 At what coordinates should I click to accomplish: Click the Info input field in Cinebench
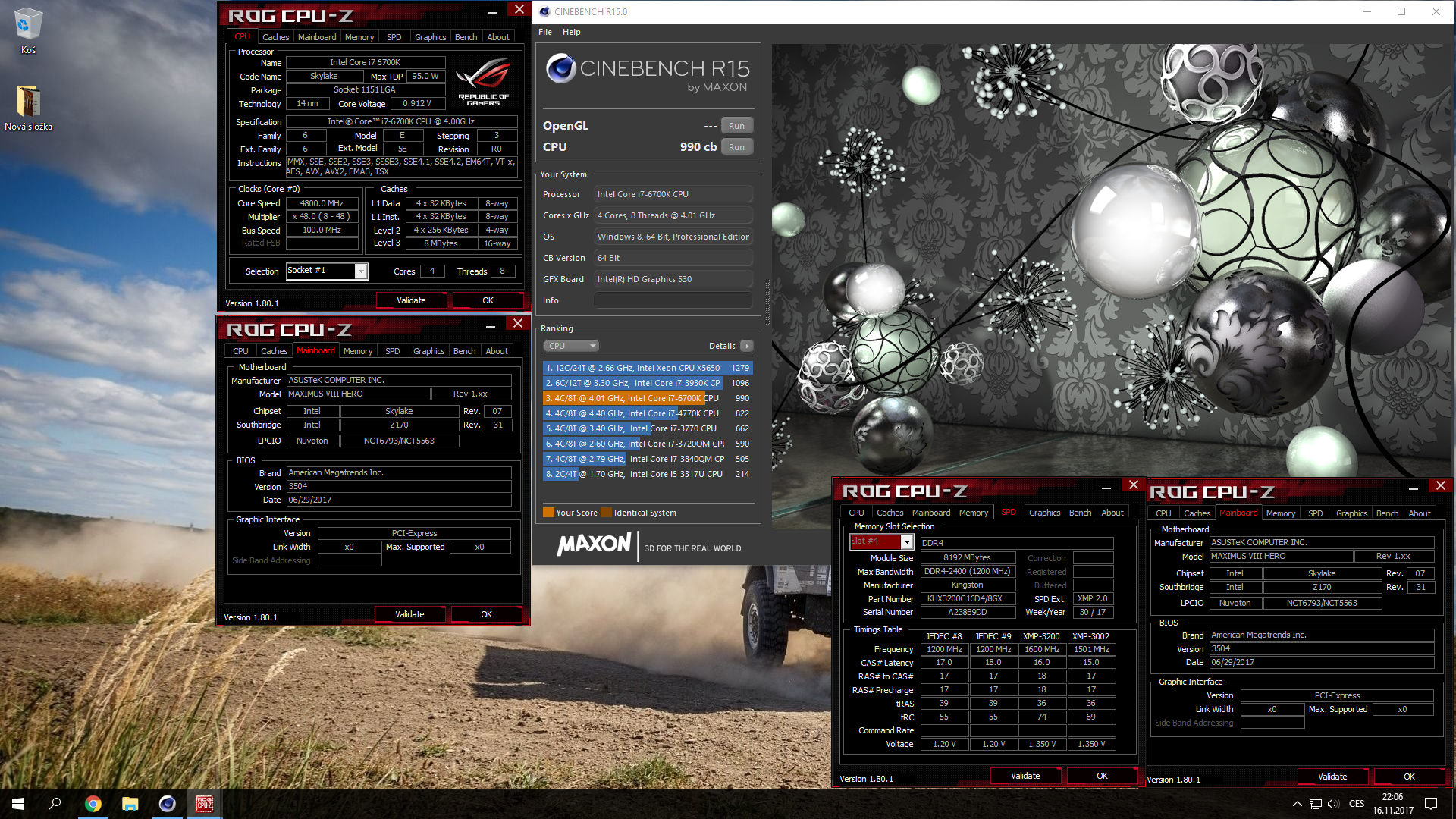pos(673,300)
